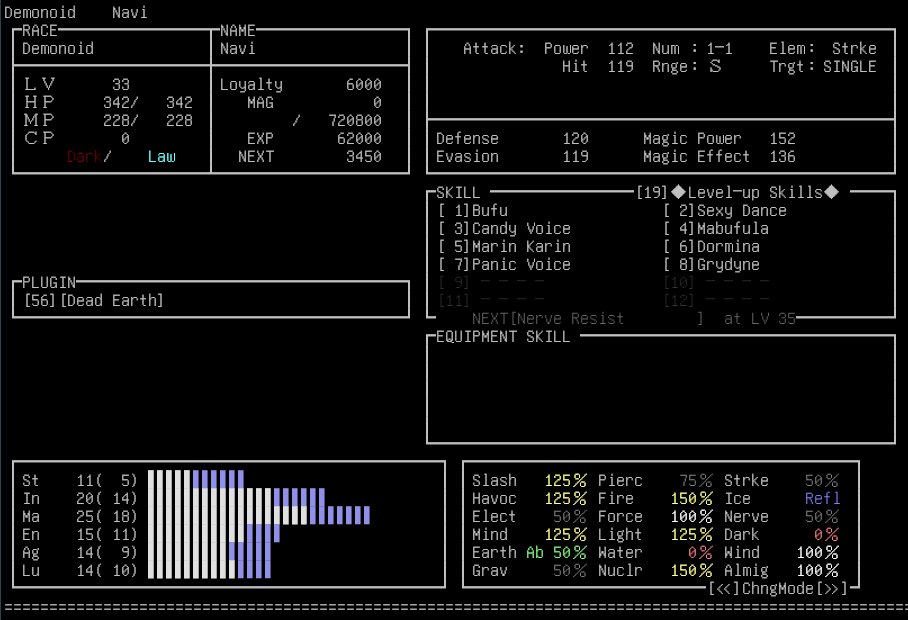Viewport: 908px width, 620px height.
Task: Click the Ag stat value 14(9)
Action: coord(107,552)
